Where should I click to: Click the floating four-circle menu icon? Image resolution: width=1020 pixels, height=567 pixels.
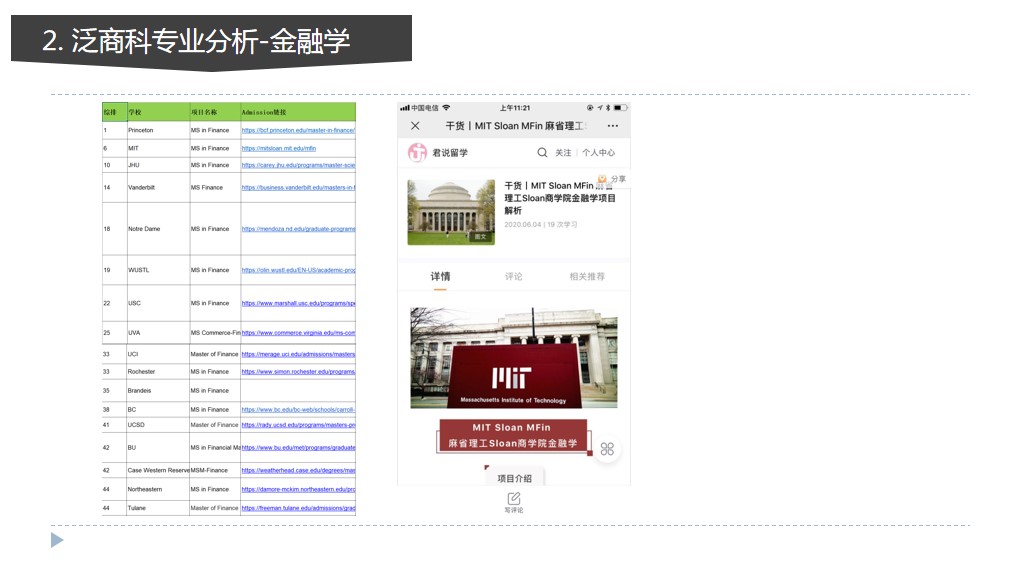pos(607,449)
